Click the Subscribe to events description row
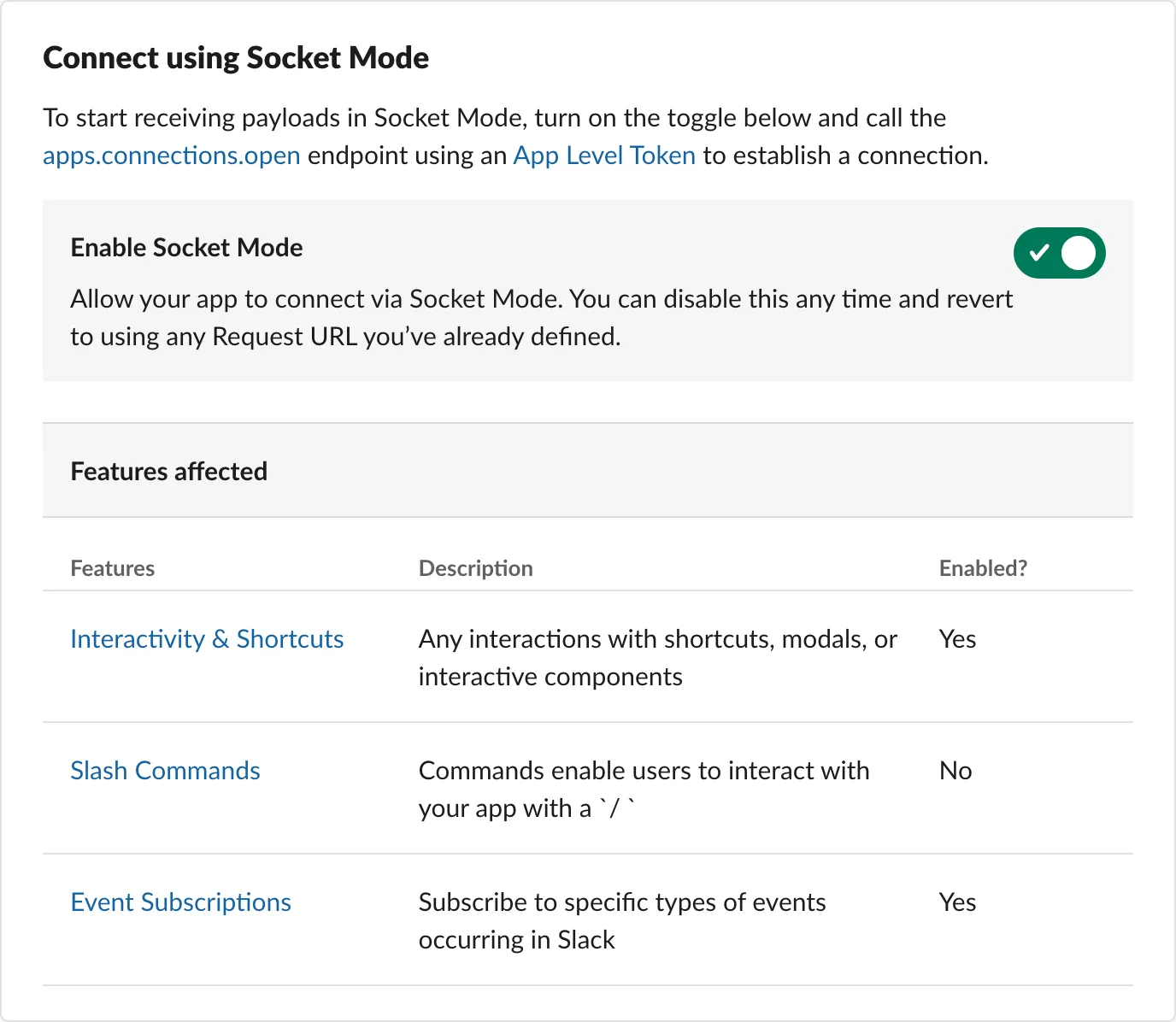 pos(621,920)
